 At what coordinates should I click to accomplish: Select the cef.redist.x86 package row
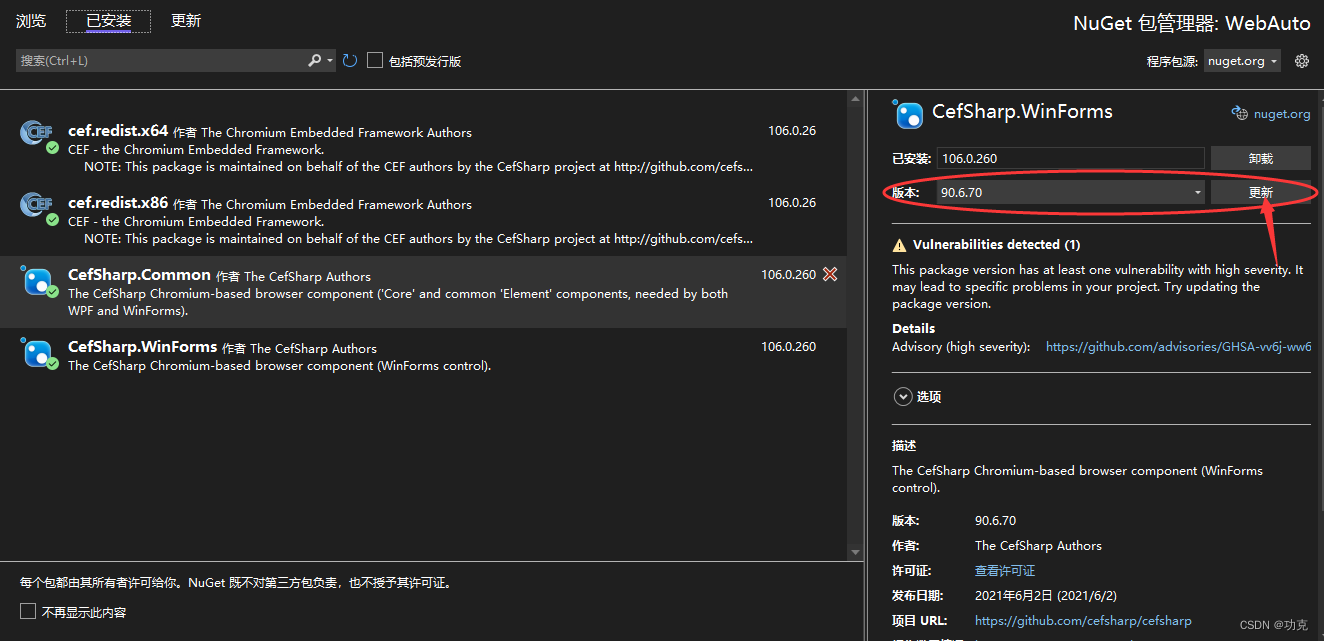[423, 220]
